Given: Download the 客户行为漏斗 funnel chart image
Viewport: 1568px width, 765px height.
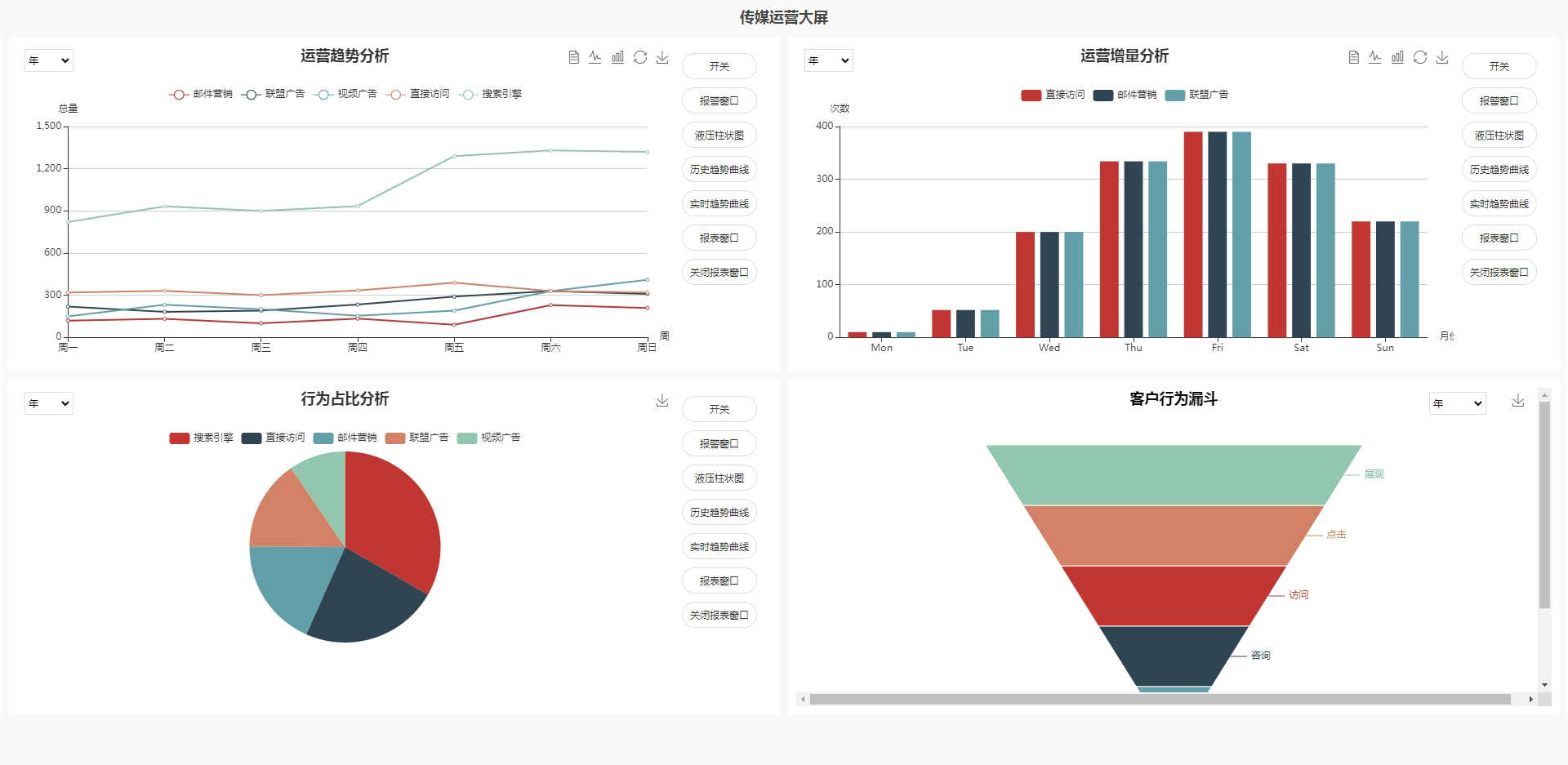Looking at the screenshot, I should click(x=1517, y=400).
